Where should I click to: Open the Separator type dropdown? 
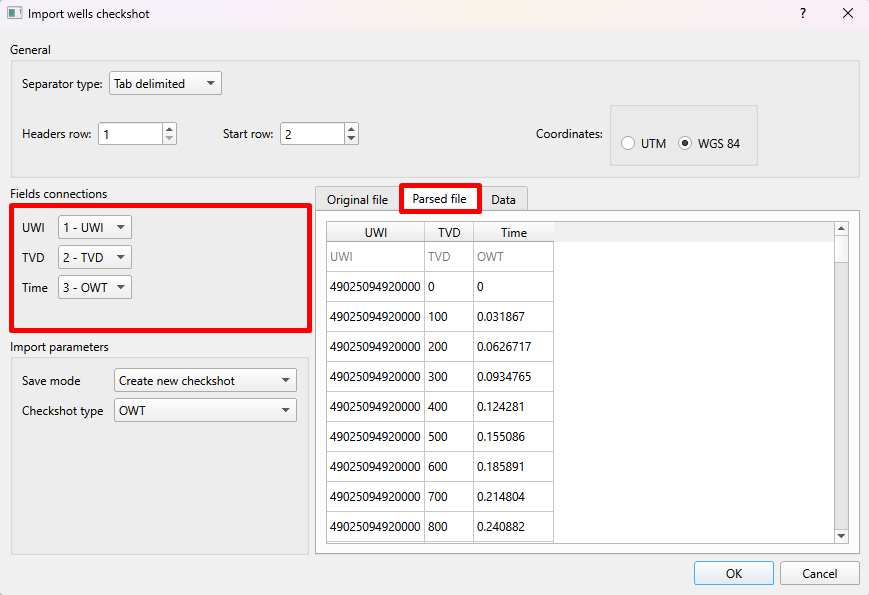pos(165,83)
